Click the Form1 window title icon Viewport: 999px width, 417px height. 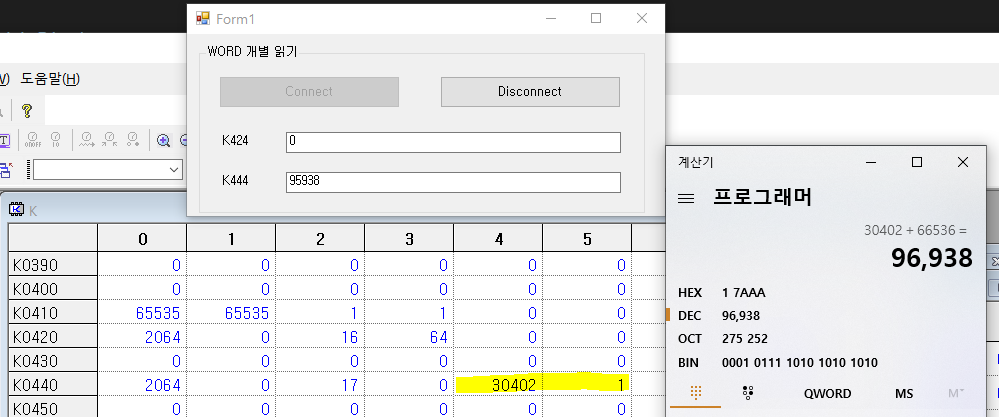[x=203, y=18]
